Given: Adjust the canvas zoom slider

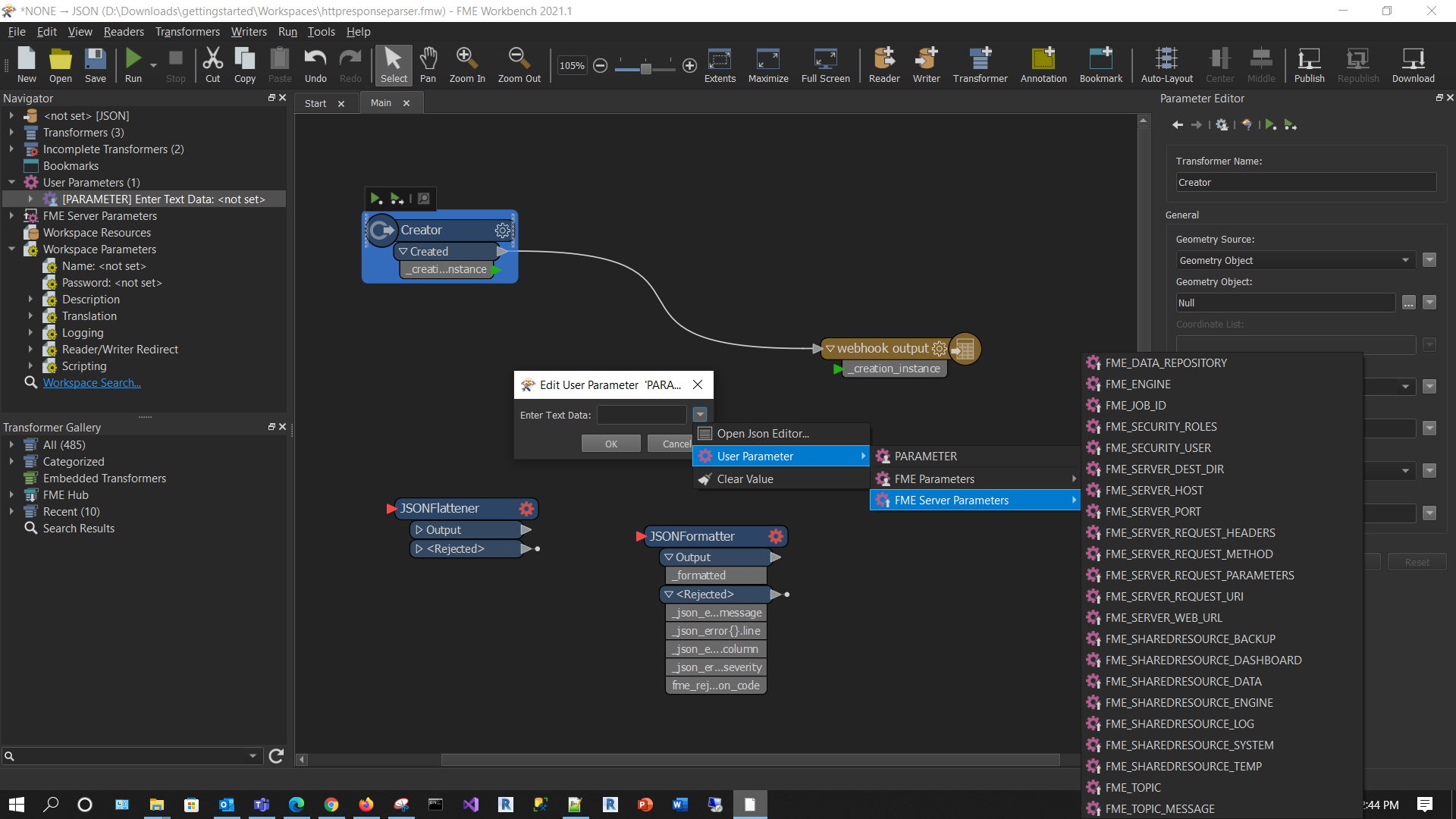Looking at the screenshot, I should point(645,67).
